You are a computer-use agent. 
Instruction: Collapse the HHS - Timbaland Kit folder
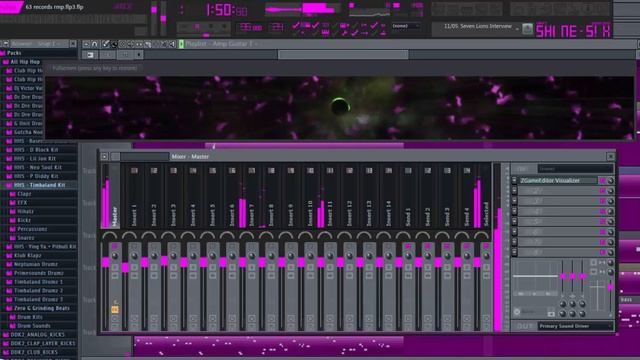[39, 185]
